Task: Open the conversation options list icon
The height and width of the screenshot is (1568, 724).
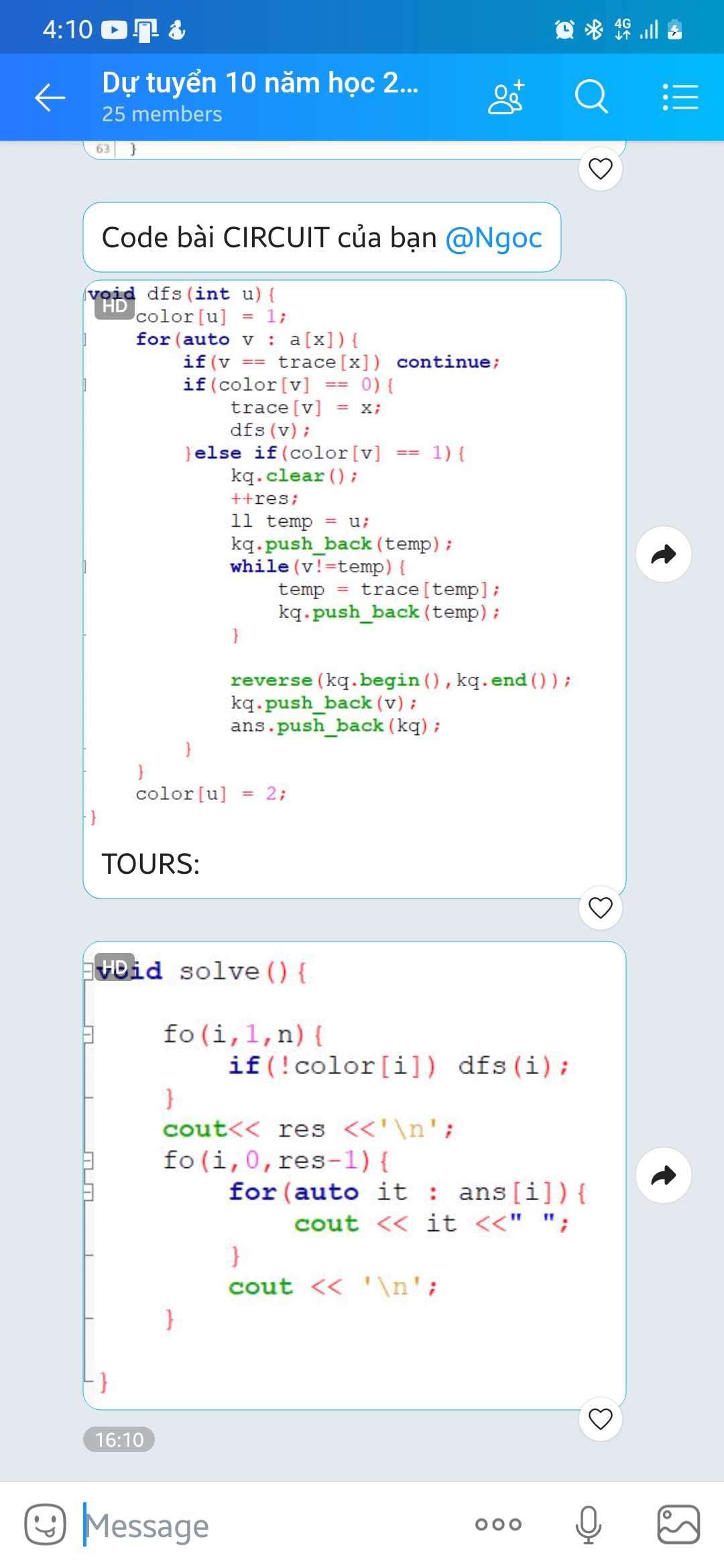Action: (680, 97)
